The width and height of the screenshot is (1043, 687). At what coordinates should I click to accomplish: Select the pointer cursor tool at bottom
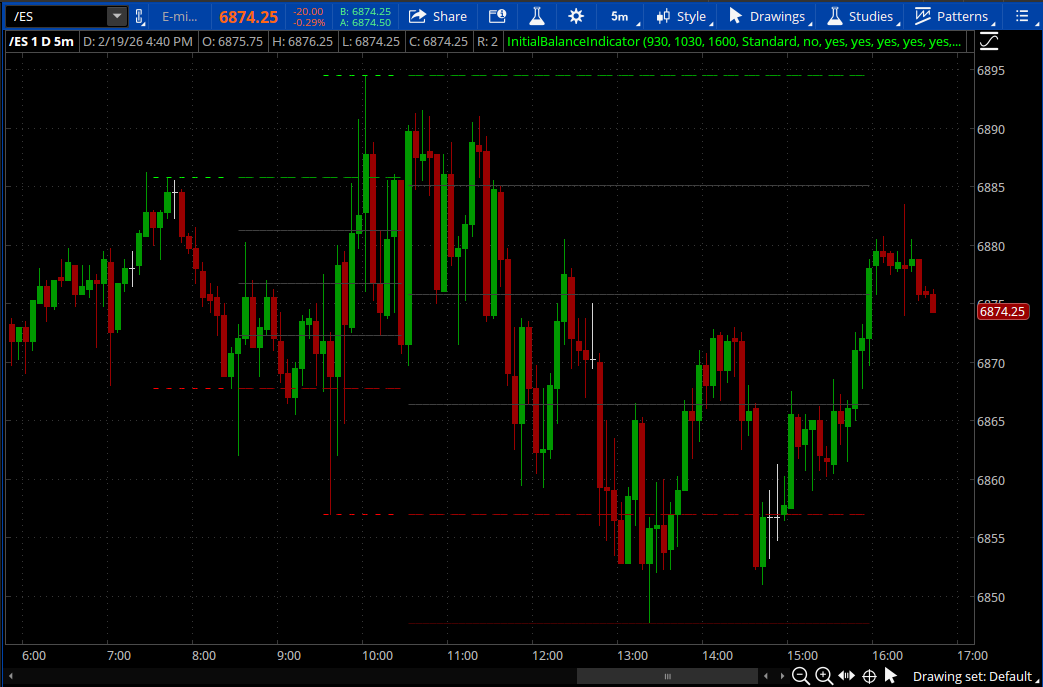[890, 676]
